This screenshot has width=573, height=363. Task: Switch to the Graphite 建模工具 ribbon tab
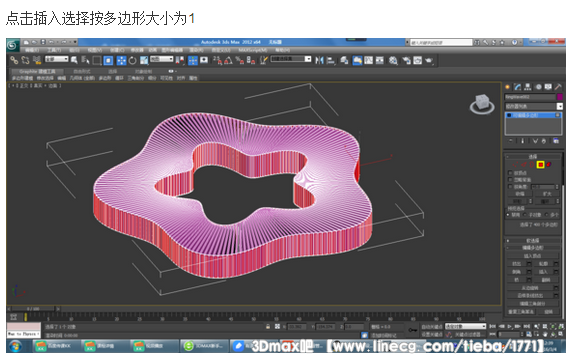37,71
